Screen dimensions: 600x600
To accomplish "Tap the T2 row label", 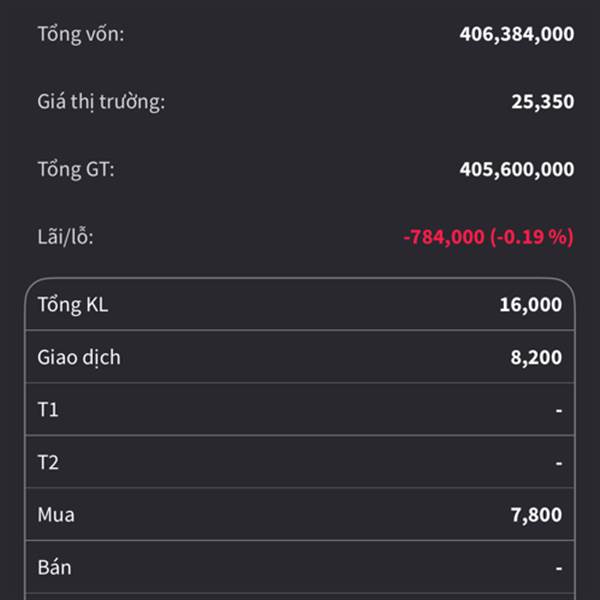I will [48, 463].
